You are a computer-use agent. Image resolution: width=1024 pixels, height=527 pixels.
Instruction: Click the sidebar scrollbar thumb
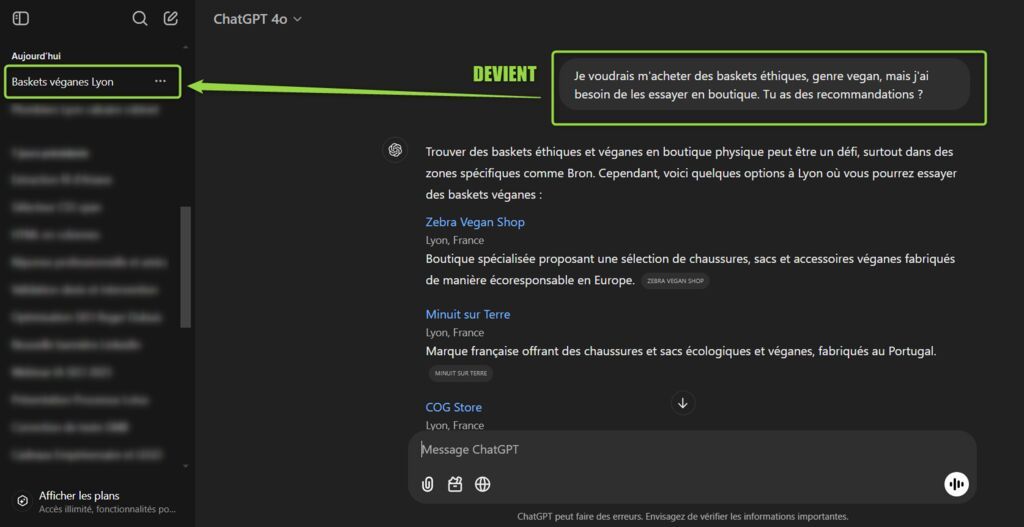[185, 267]
